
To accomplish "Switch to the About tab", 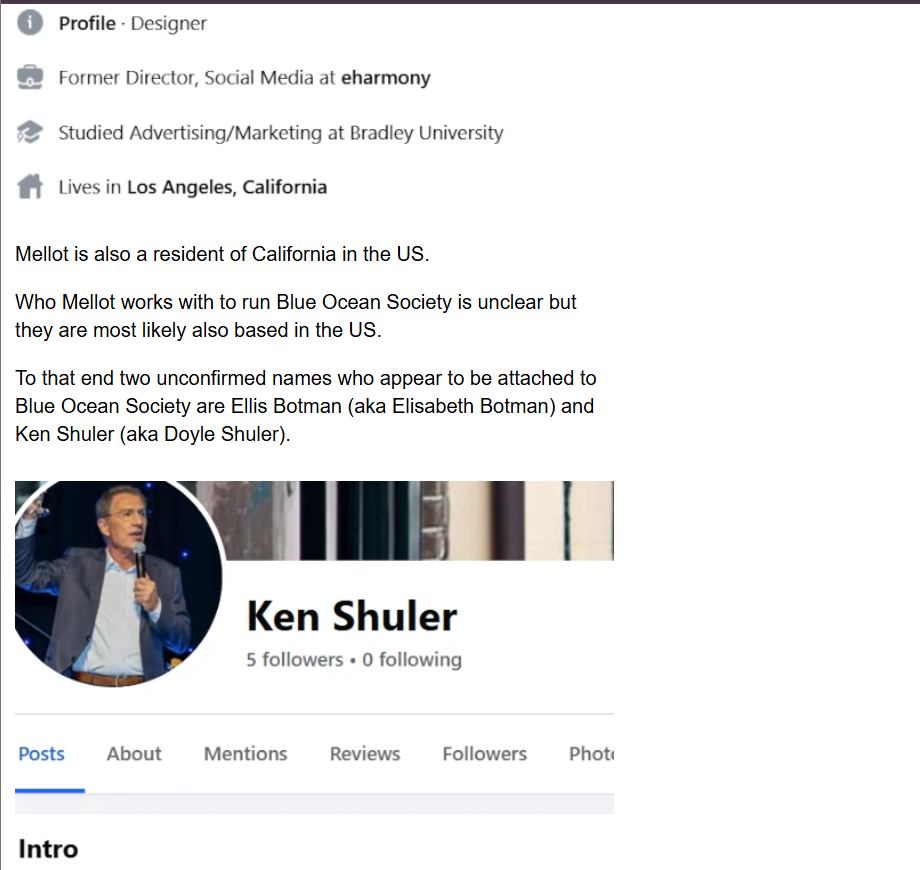I will pos(134,753).
